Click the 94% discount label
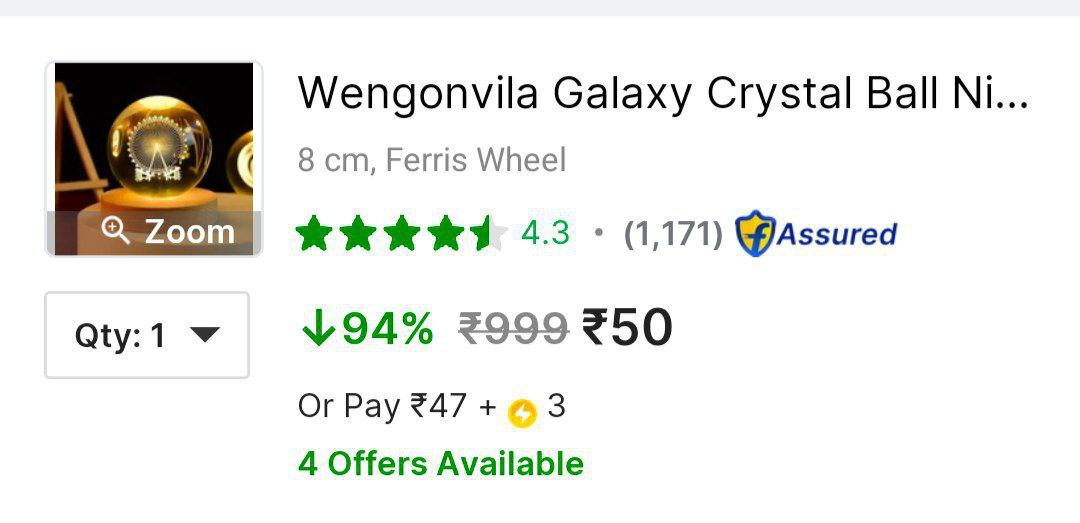 pos(388,328)
